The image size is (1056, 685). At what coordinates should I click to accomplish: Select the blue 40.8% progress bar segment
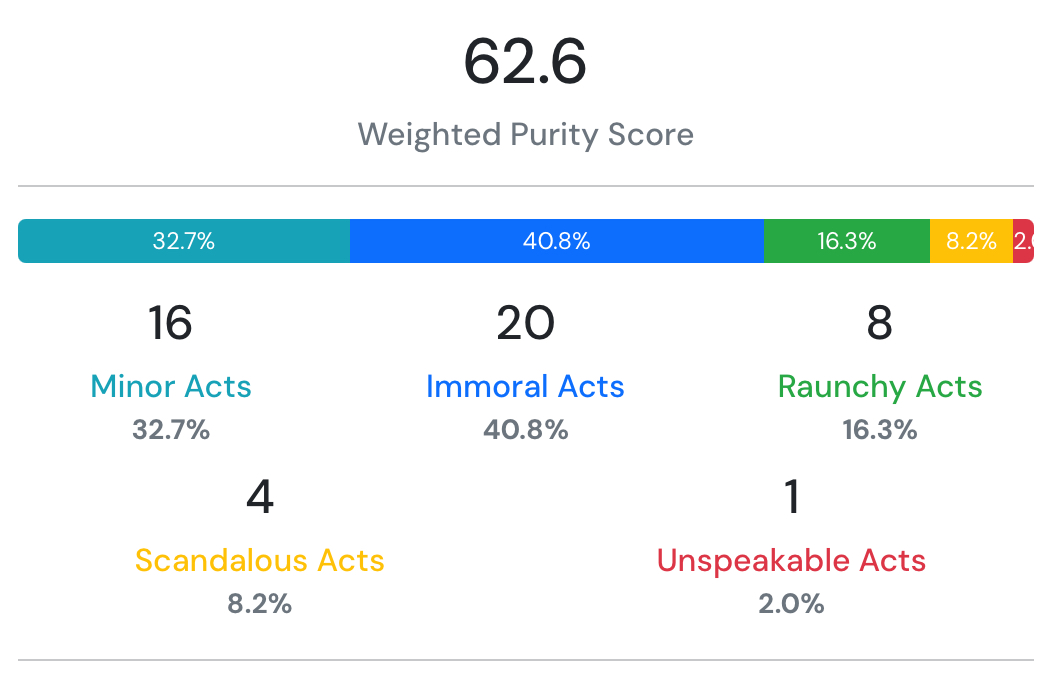pos(557,241)
